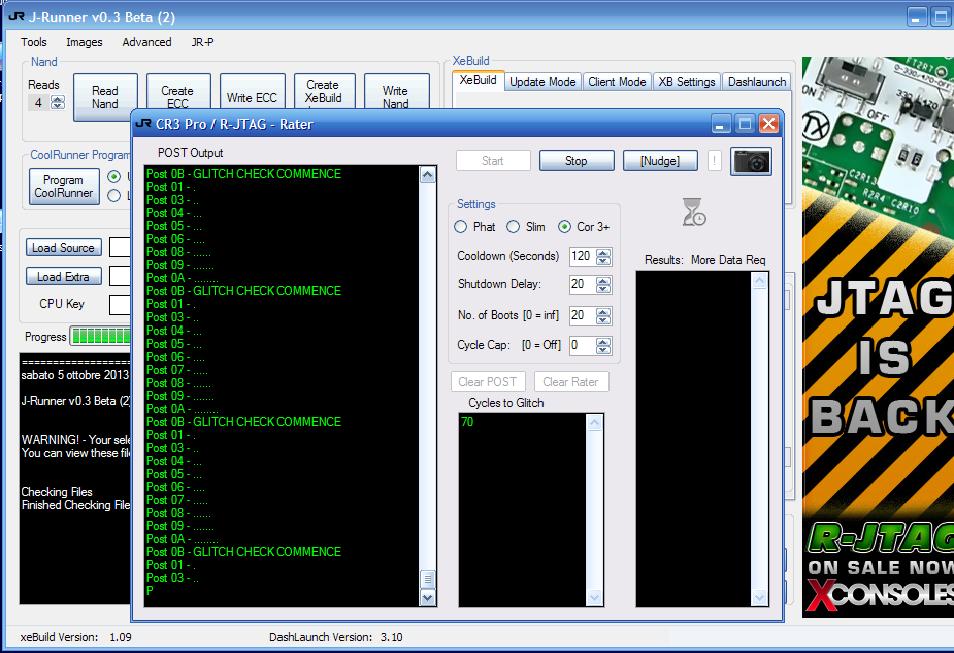Screen dimensions: 954x653
Task: Decrease Cooldown seconds with down arrow
Action: [604, 260]
